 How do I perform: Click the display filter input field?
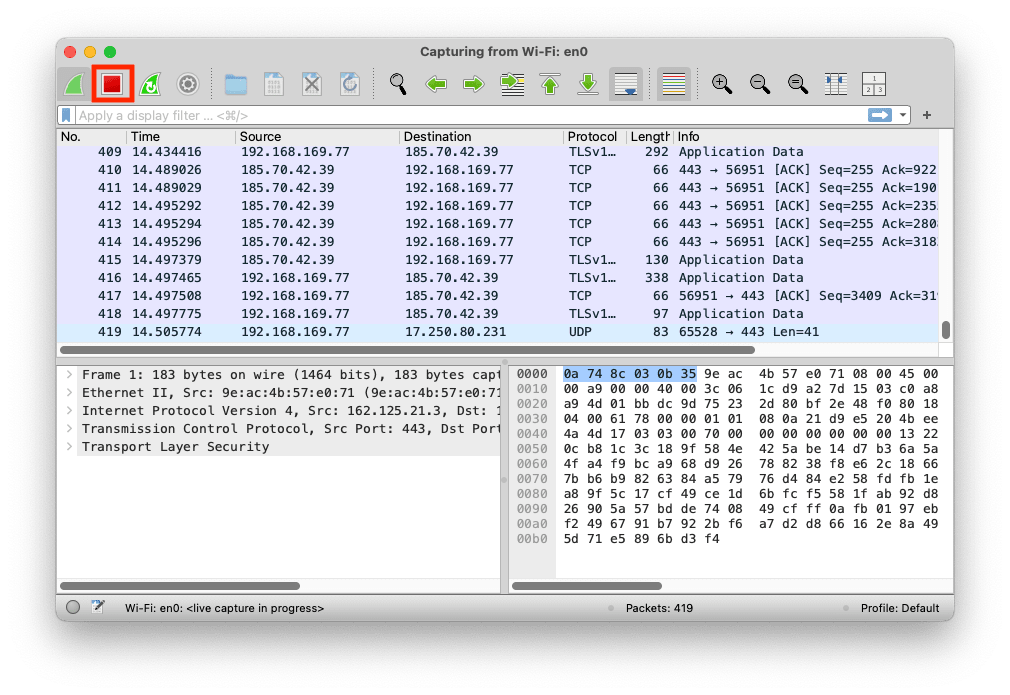pyautogui.click(x=470, y=115)
